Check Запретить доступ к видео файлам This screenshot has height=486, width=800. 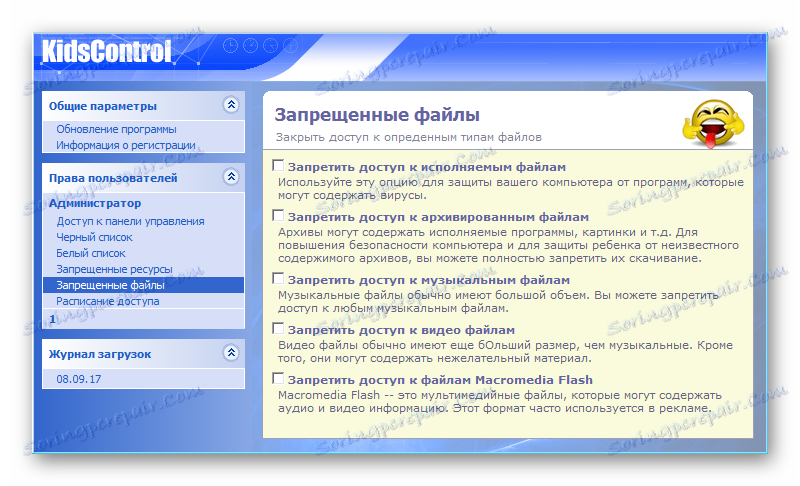pos(278,328)
